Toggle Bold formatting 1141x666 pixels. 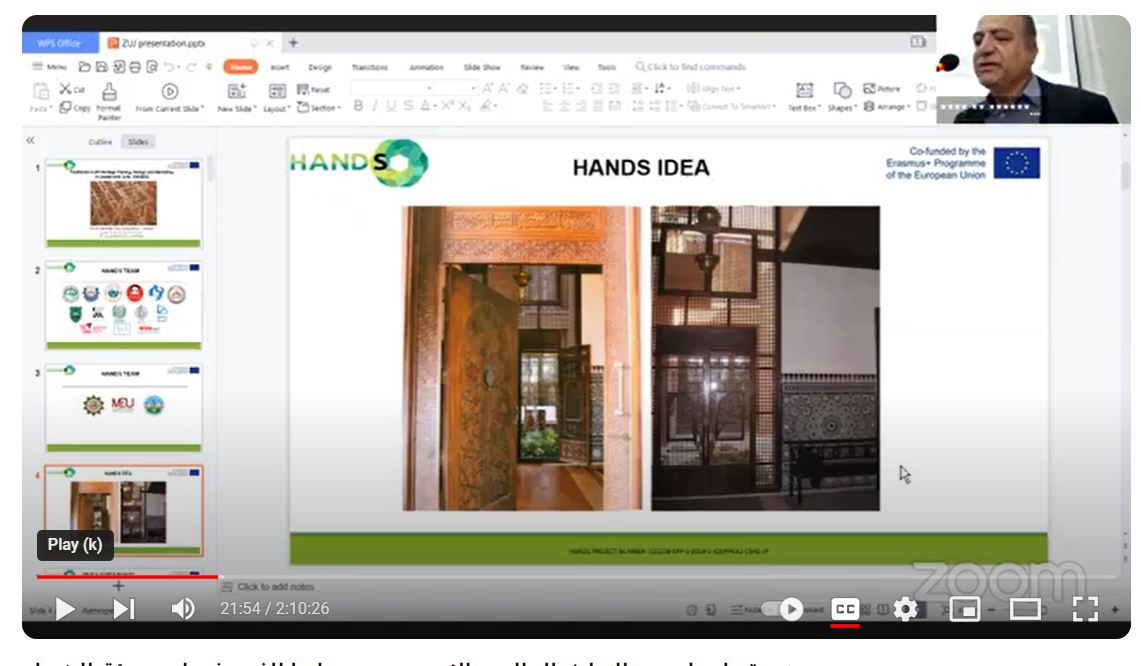point(358,106)
